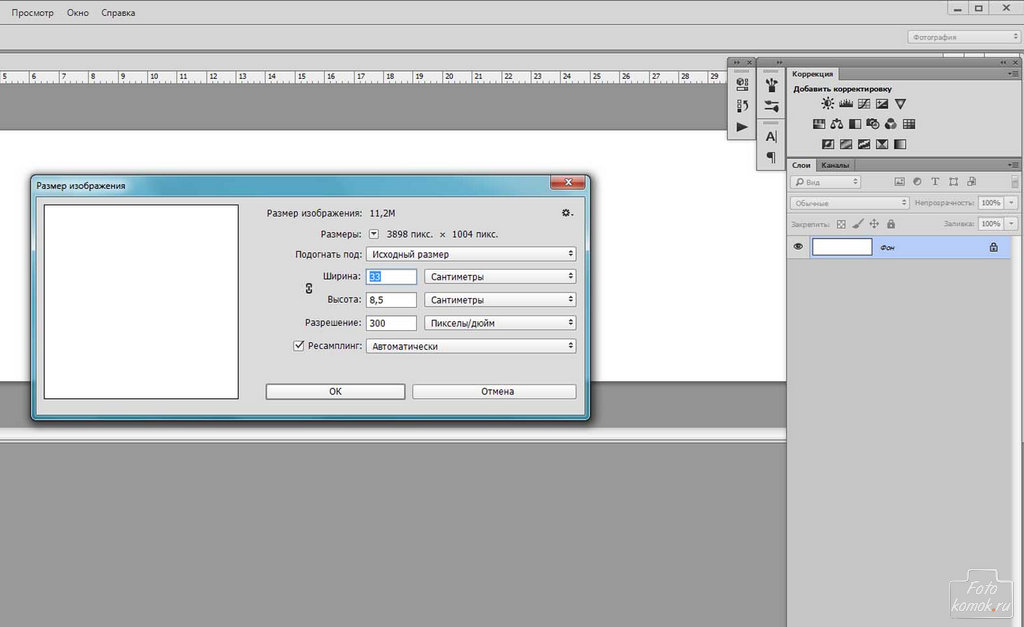The image size is (1024, 627).
Task: Open the Ресамплинг method dropdown (Автоматически)
Action: coord(471,346)
